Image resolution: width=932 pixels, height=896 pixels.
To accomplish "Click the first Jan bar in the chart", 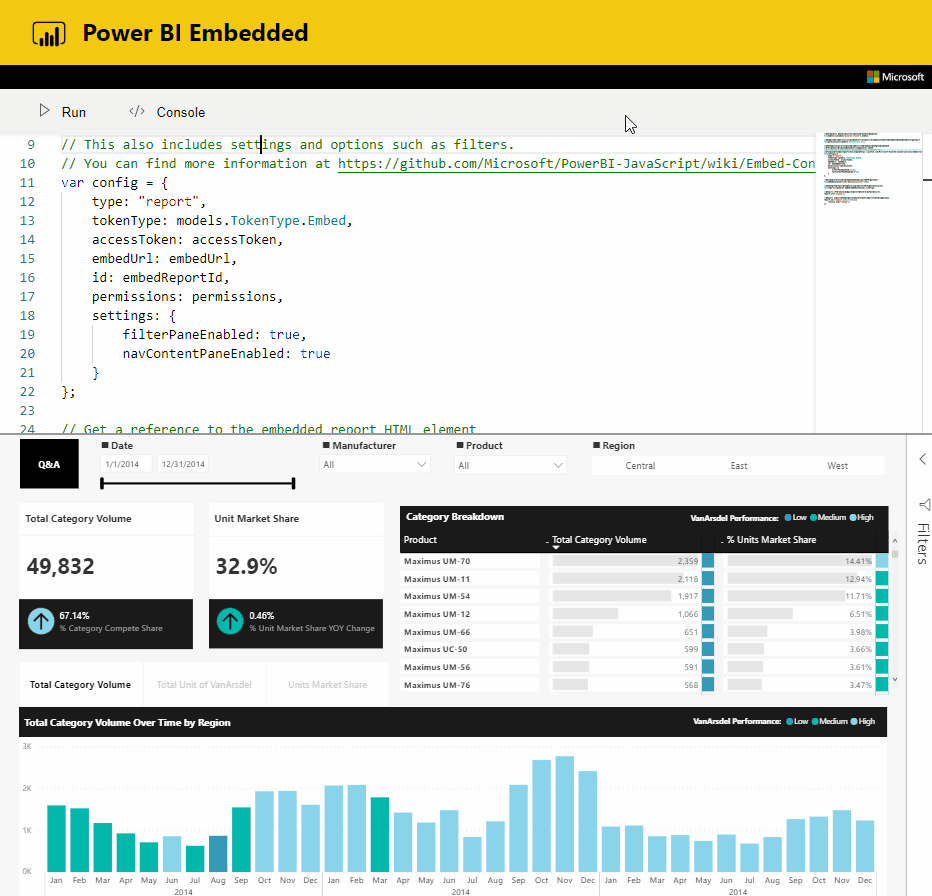I will (x=56, y=838).
